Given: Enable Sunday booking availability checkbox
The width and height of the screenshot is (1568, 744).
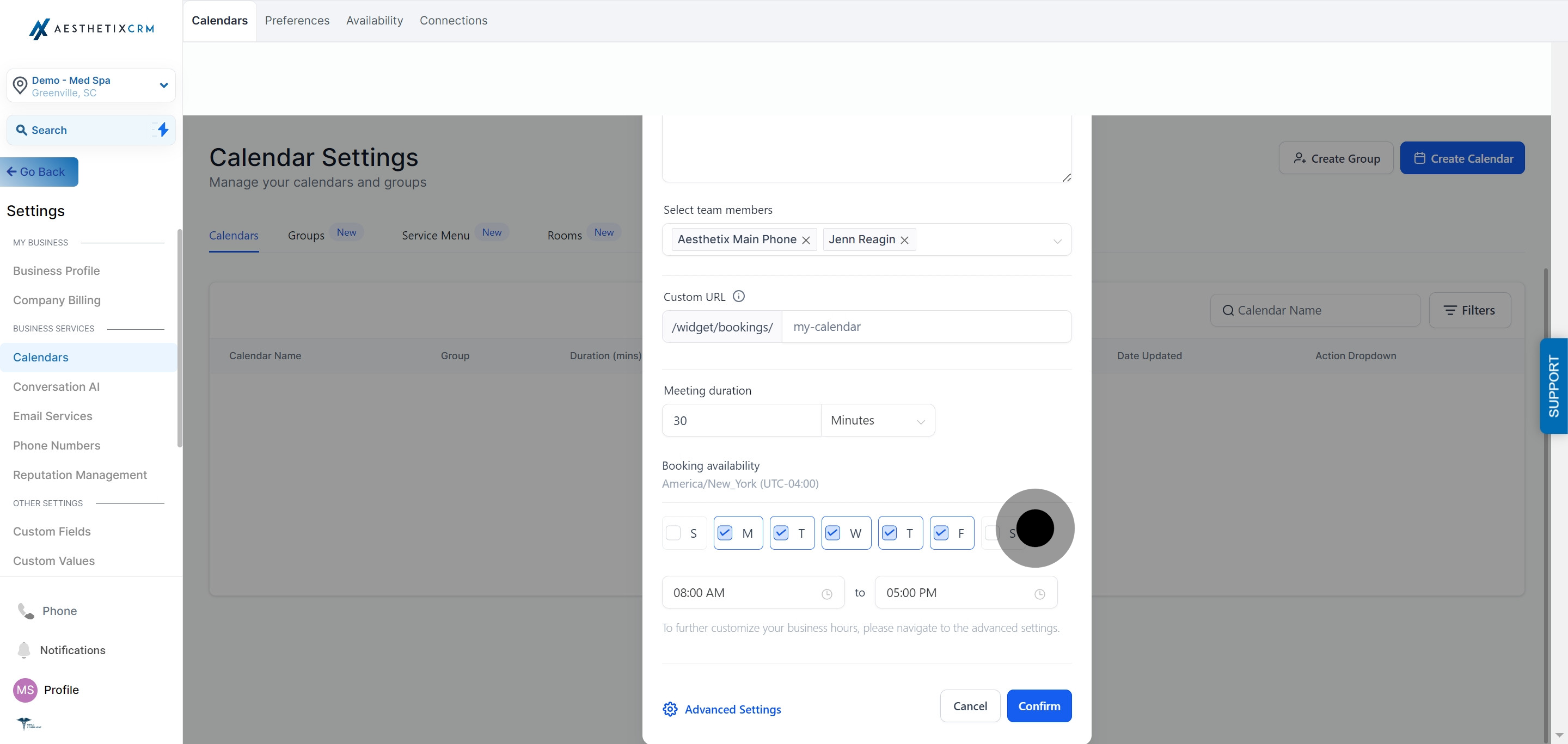Looking at the screenshot, I should pyautogui.click(x=673, y=533).
